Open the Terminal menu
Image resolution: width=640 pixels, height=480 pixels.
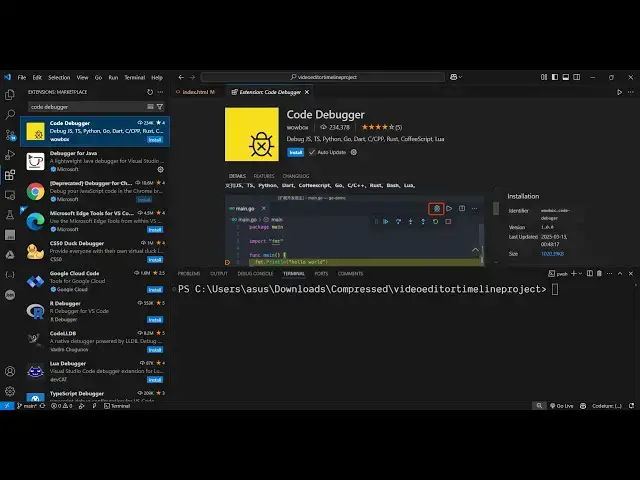pyautogui.click(x=135, y=77)
